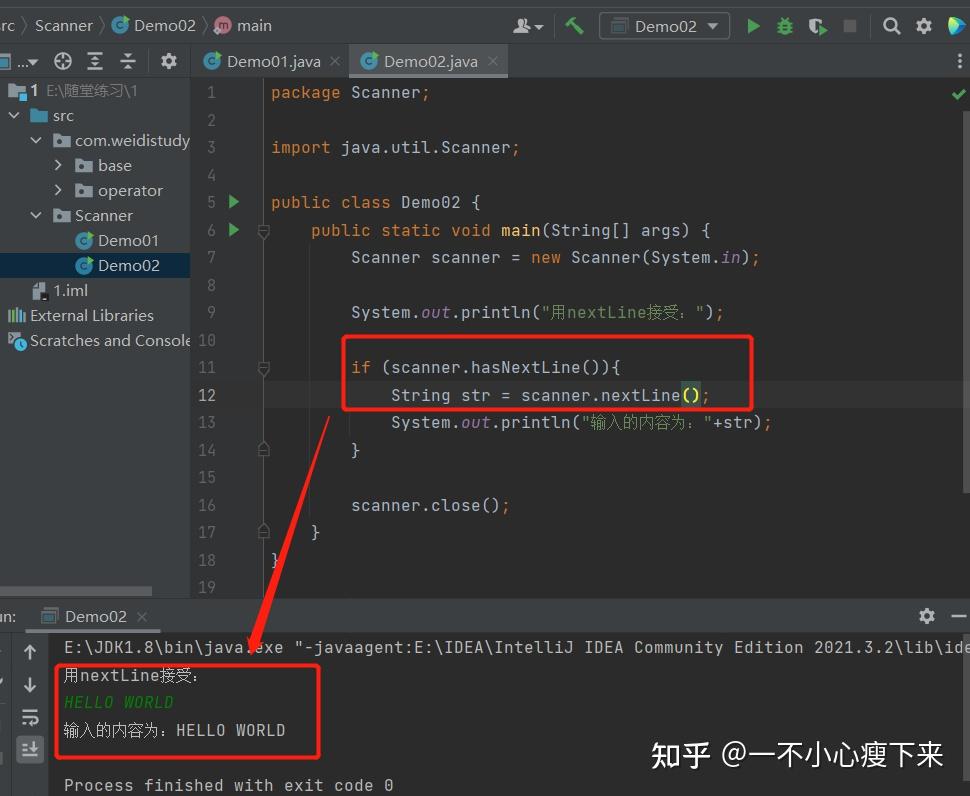Viewport: 970px width, 796px height.
Task: Open Search Everywhere magnifier icon
Action: tap(891, 26)
